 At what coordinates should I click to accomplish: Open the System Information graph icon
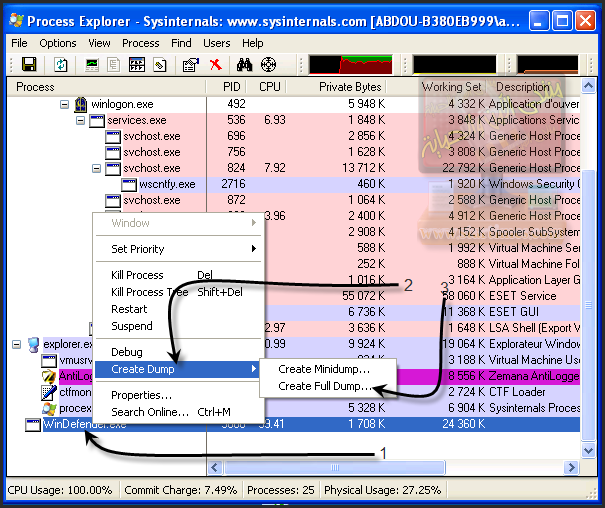91,64
